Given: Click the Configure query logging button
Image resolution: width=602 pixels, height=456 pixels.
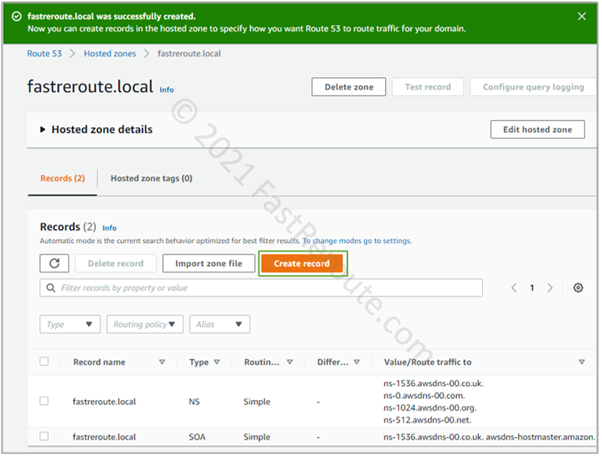Looking at the screenshot, I should click(533, 87).
